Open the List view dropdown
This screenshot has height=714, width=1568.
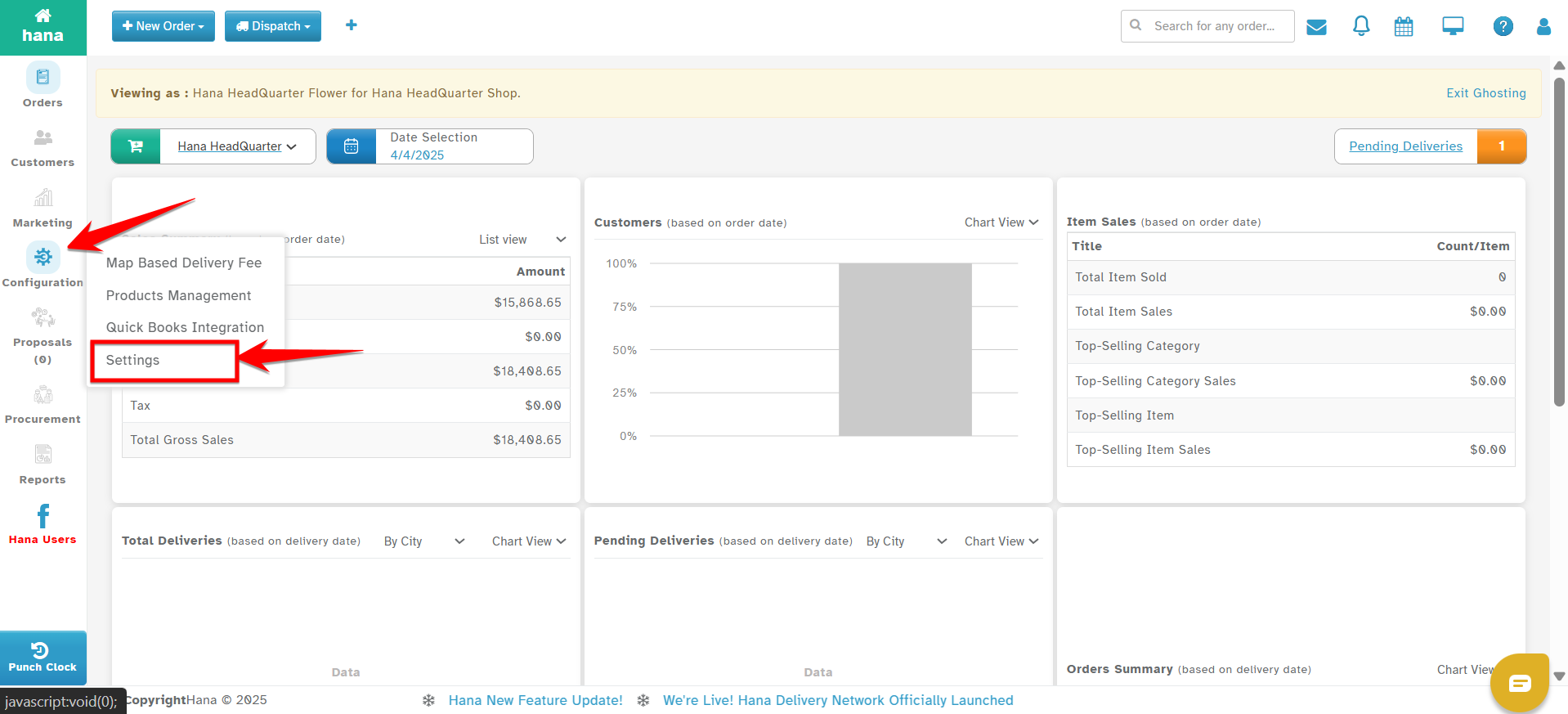pyautogui.click(x=523, y=240)
